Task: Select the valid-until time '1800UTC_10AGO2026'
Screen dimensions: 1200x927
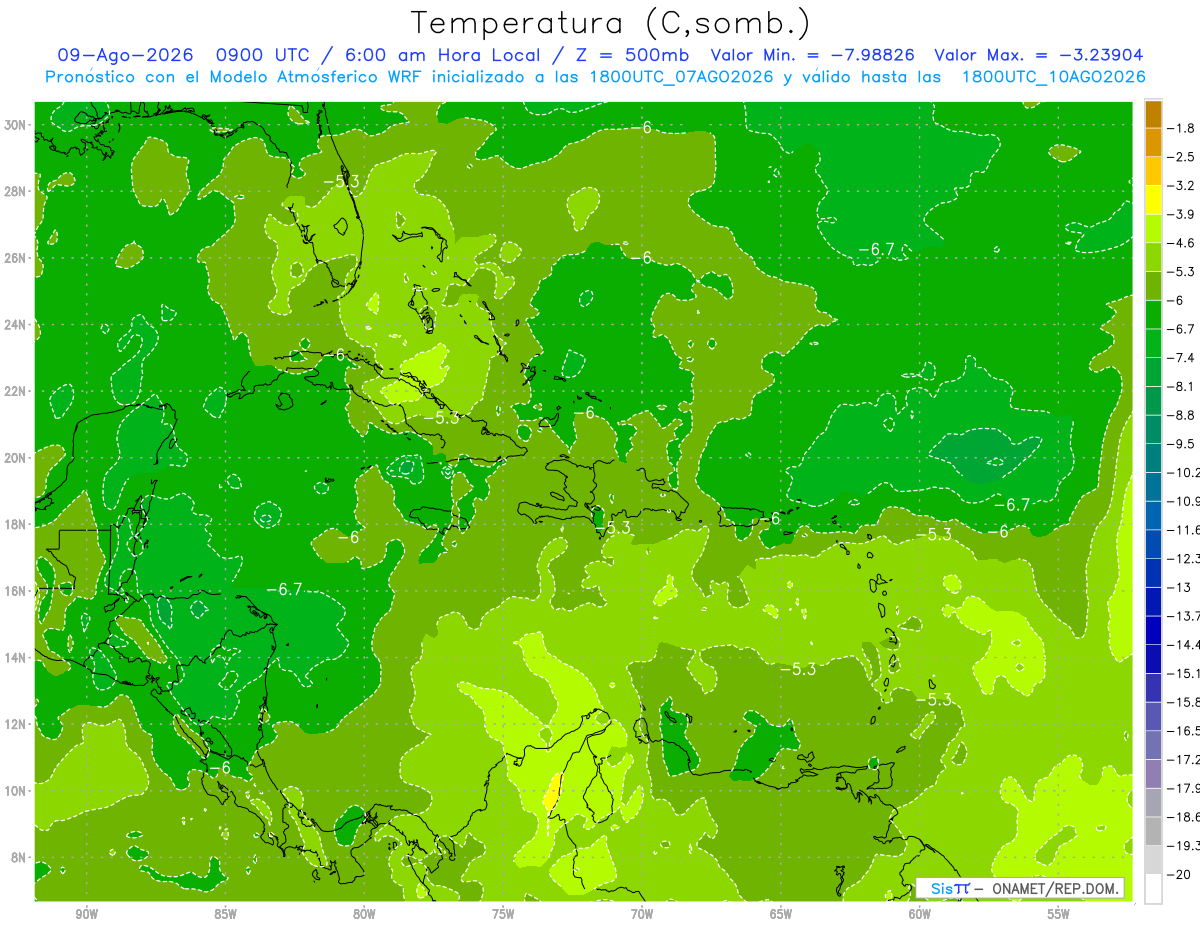Action: click(x=1053, y=77)
